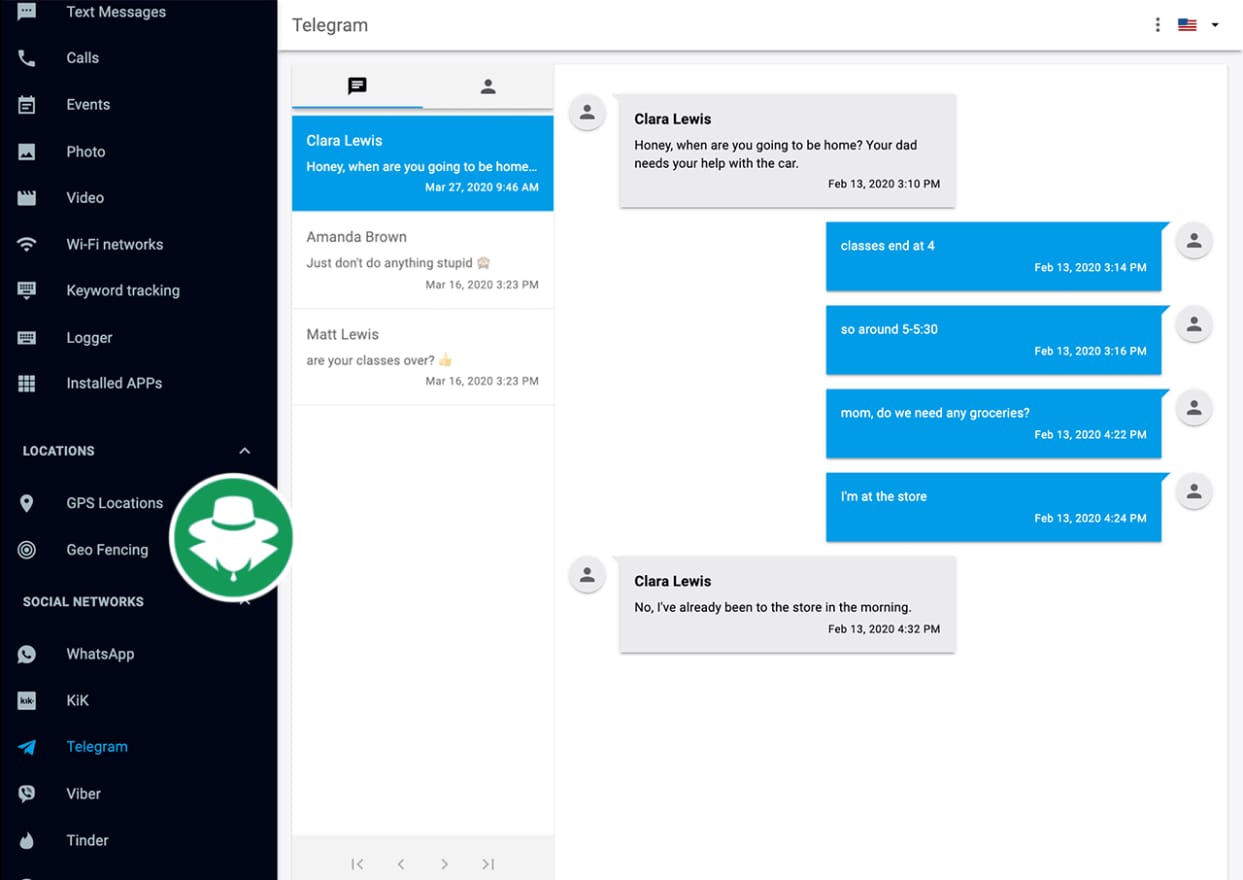This screenshot has width=1243, height=880.
Task: Open Viber message tracking
Action: [27, 793]
